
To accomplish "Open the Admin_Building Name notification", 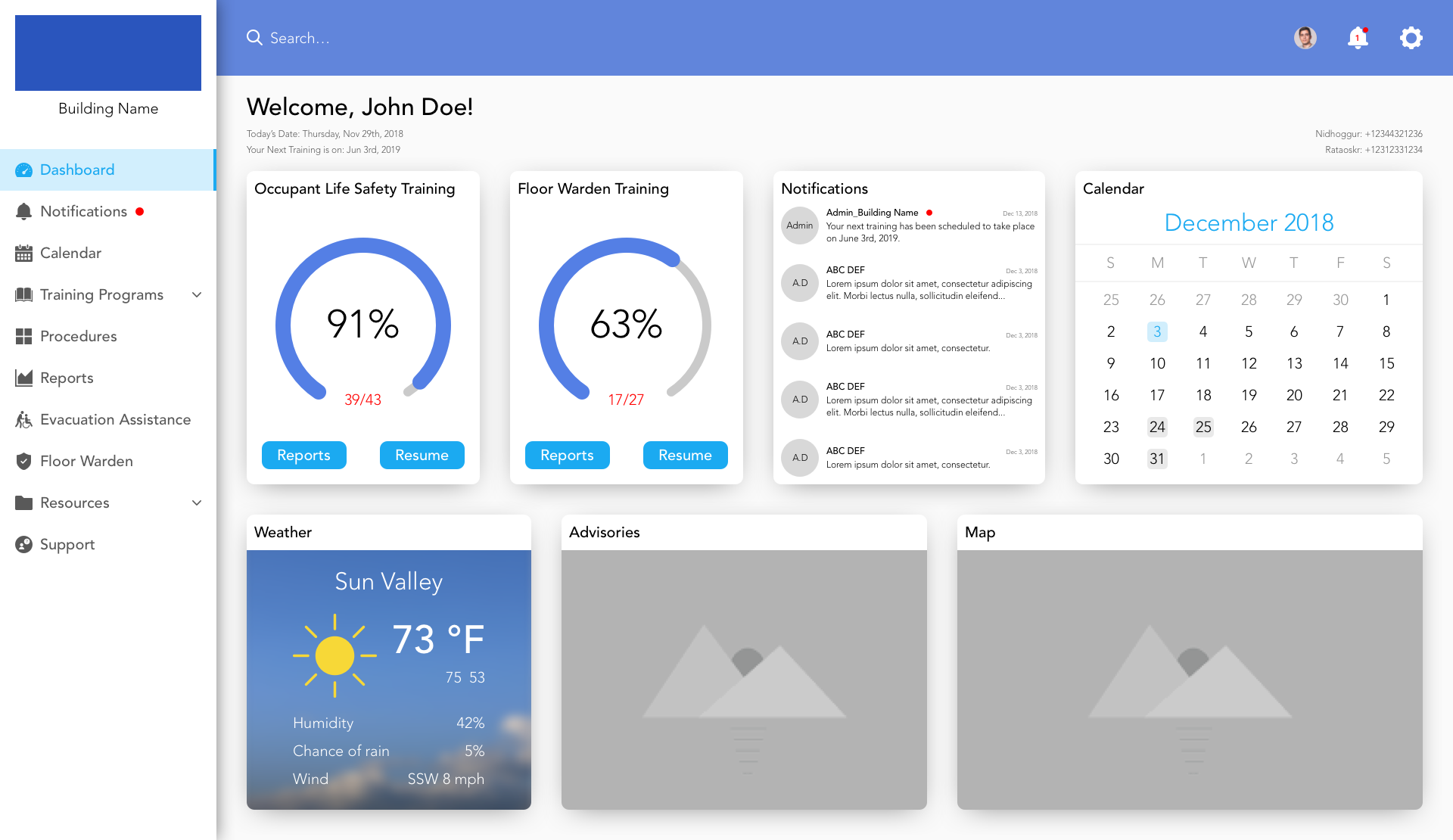I will [x=908, y=226].
